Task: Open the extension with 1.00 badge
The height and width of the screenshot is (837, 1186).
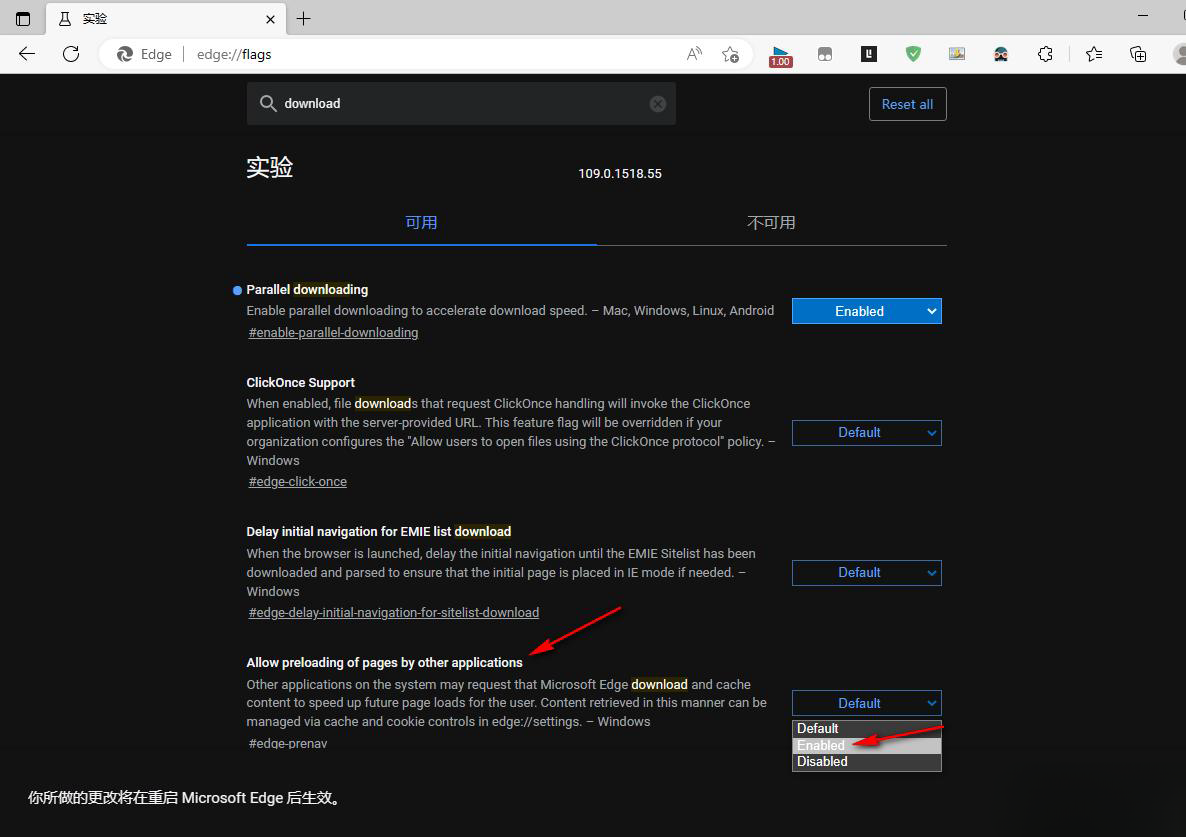Action: tap(781, 55)
